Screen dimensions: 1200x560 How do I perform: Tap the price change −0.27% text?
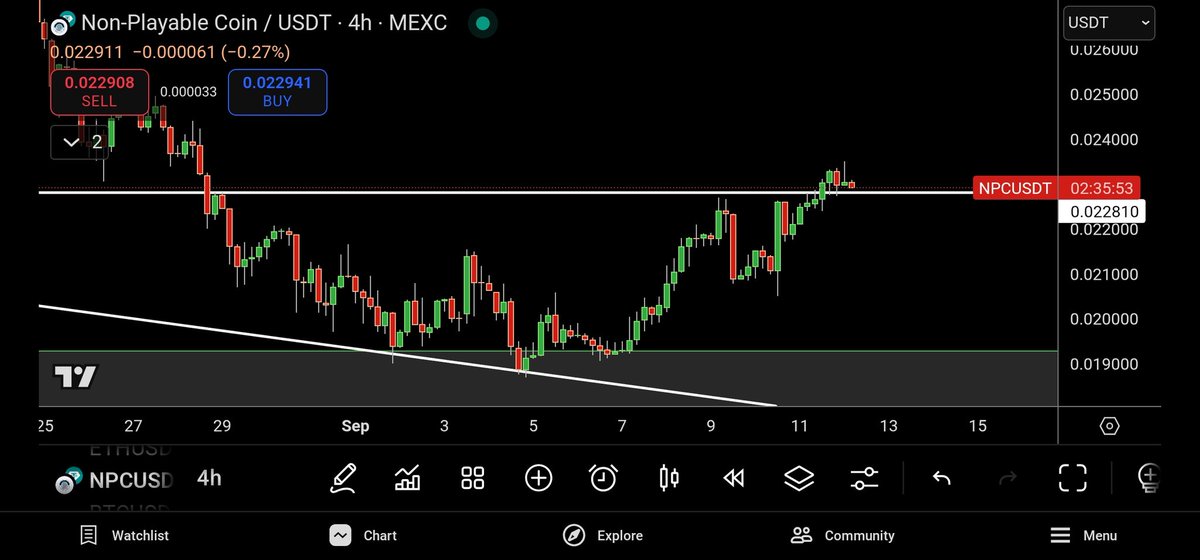click(x=256, y=52)
